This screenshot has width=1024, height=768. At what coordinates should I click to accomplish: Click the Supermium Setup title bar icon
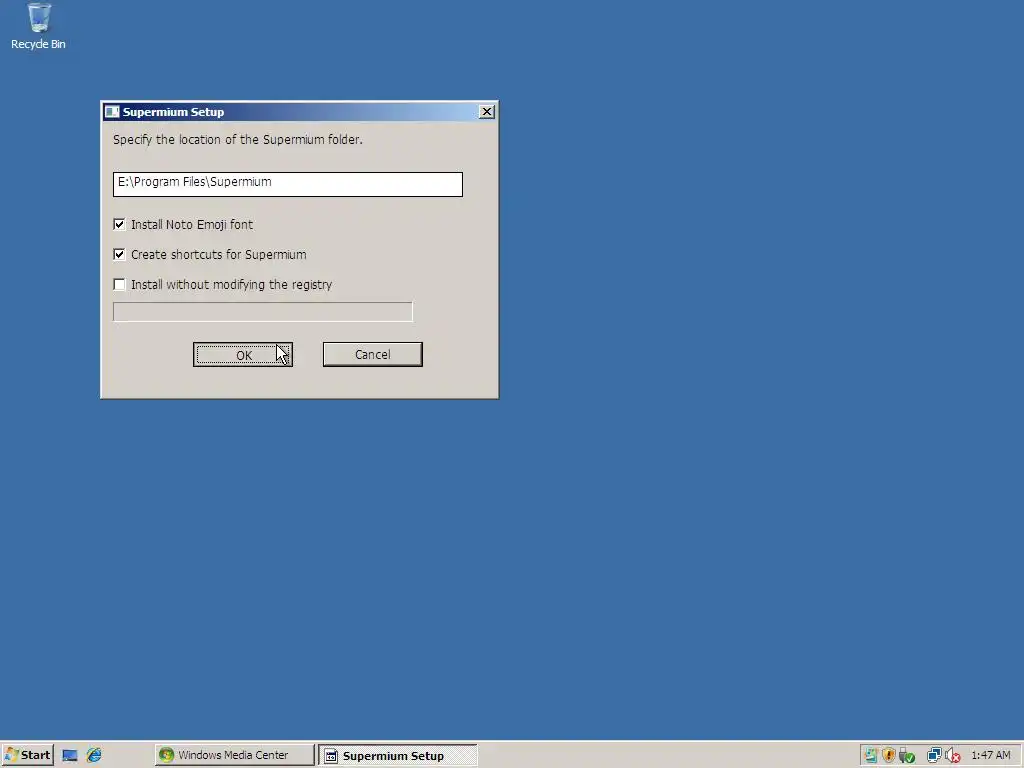112,112
